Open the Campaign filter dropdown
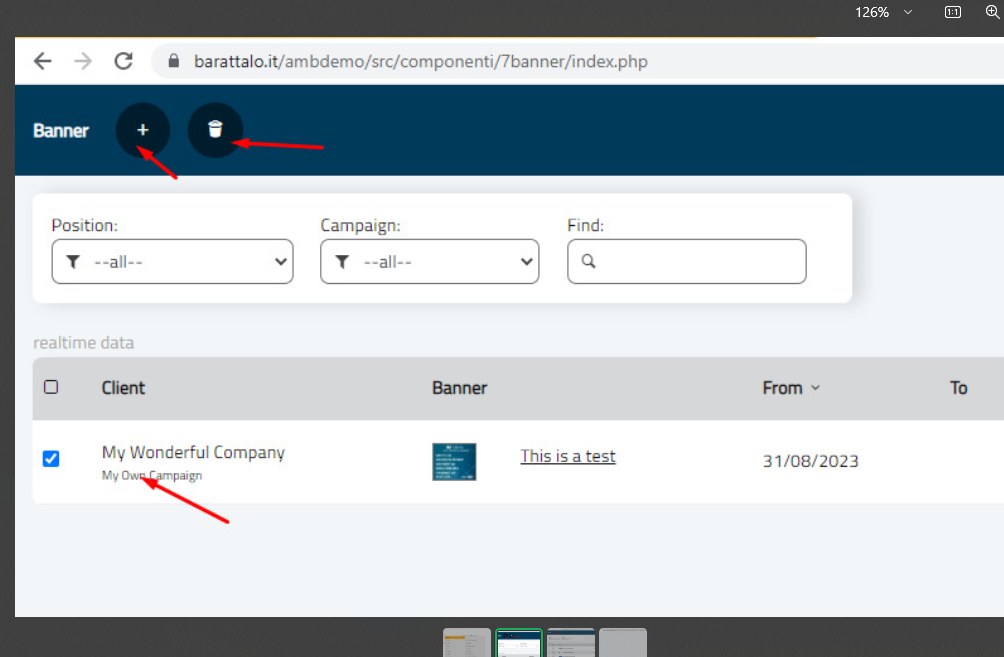1004x657 pixels. [x=429, y=261]
